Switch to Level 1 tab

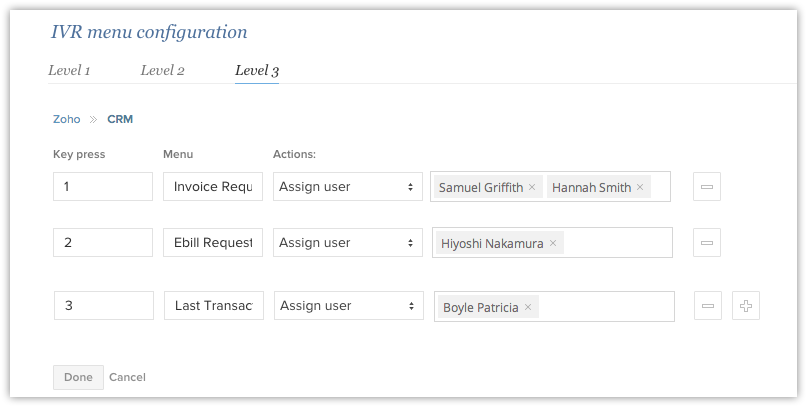click(69, 71)
